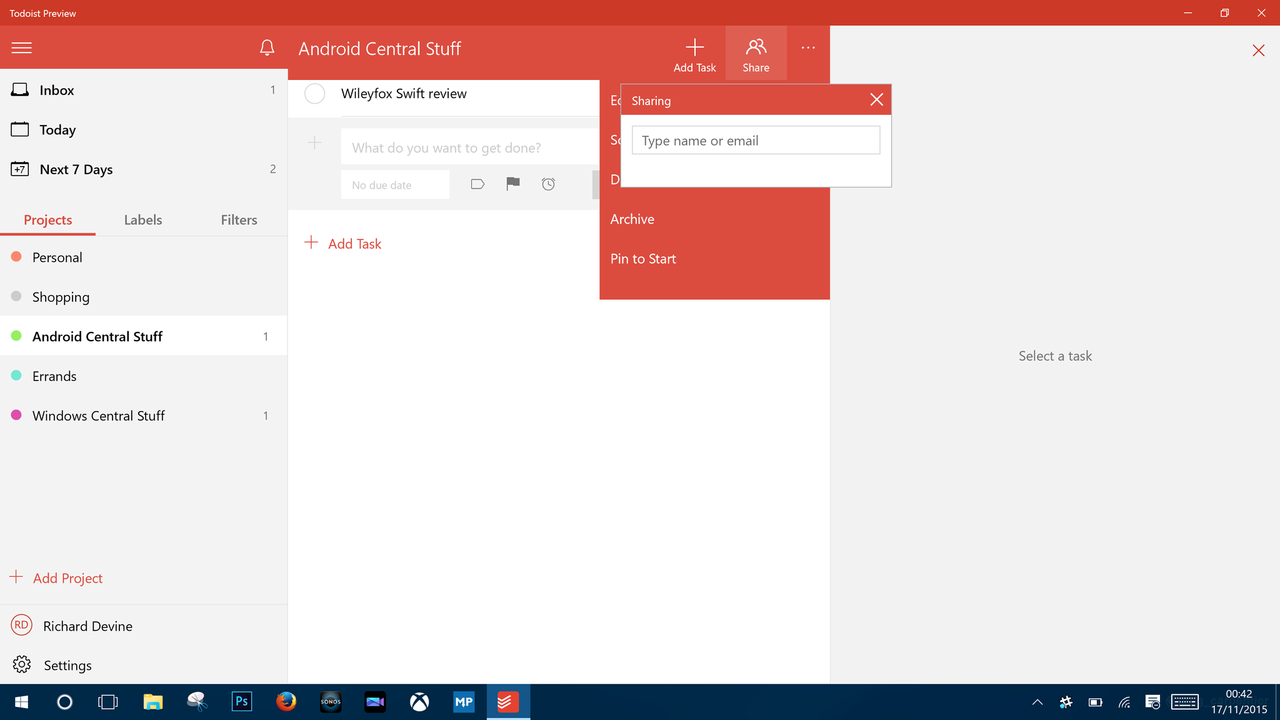This screenshot has height=720, width=1280.
Task: Click the What do you want to get done field
Action: [x=470, y=147]
